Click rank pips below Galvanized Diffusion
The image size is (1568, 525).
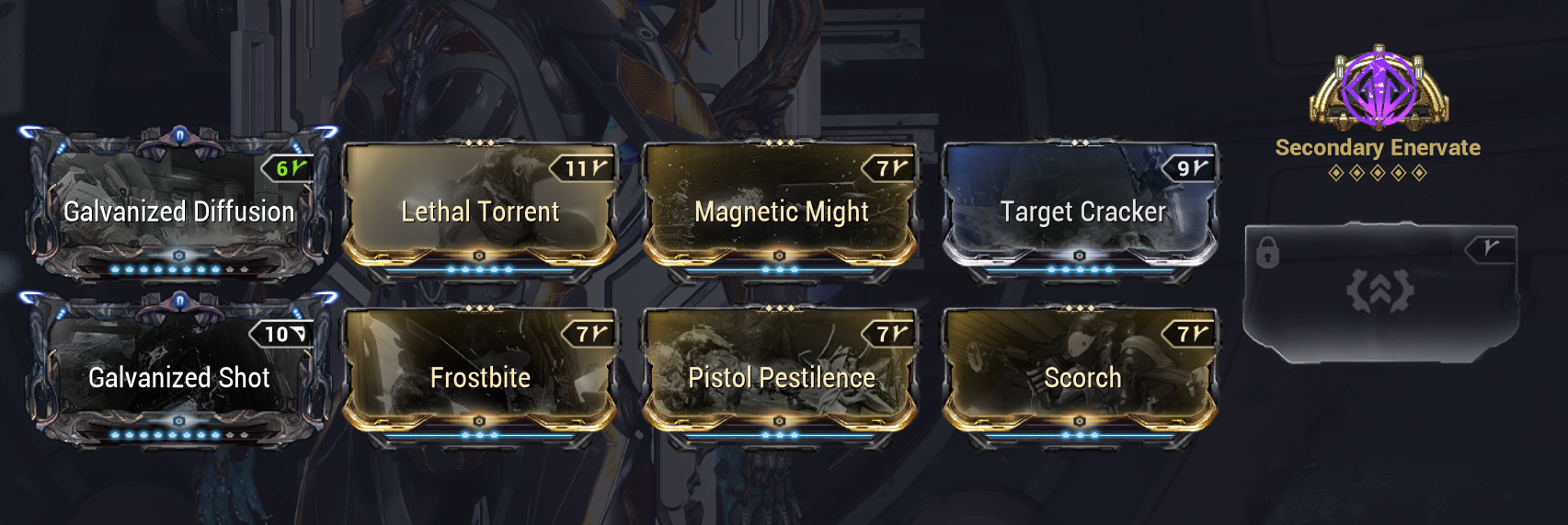click(178, 269)
